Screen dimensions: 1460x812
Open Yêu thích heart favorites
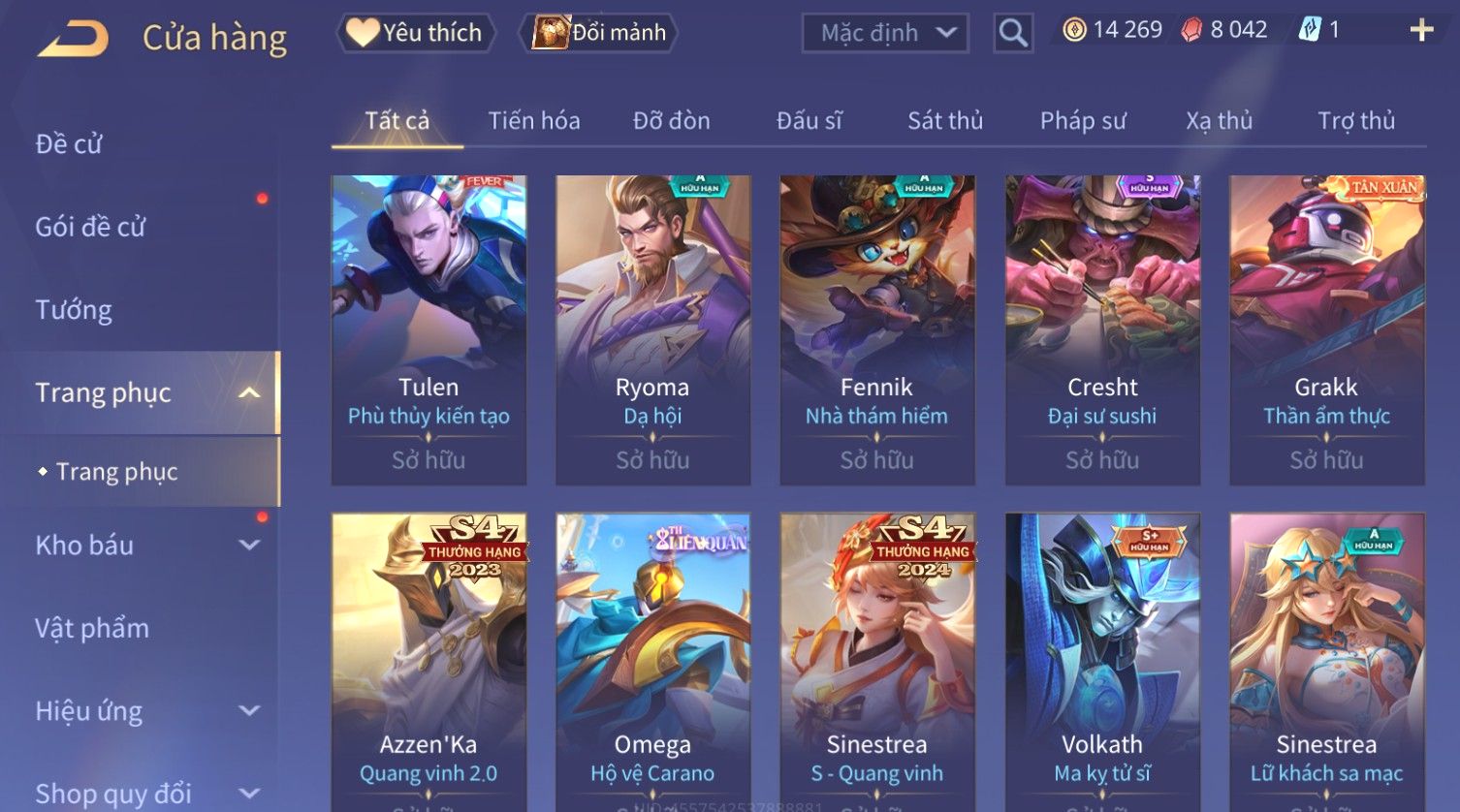416,33
